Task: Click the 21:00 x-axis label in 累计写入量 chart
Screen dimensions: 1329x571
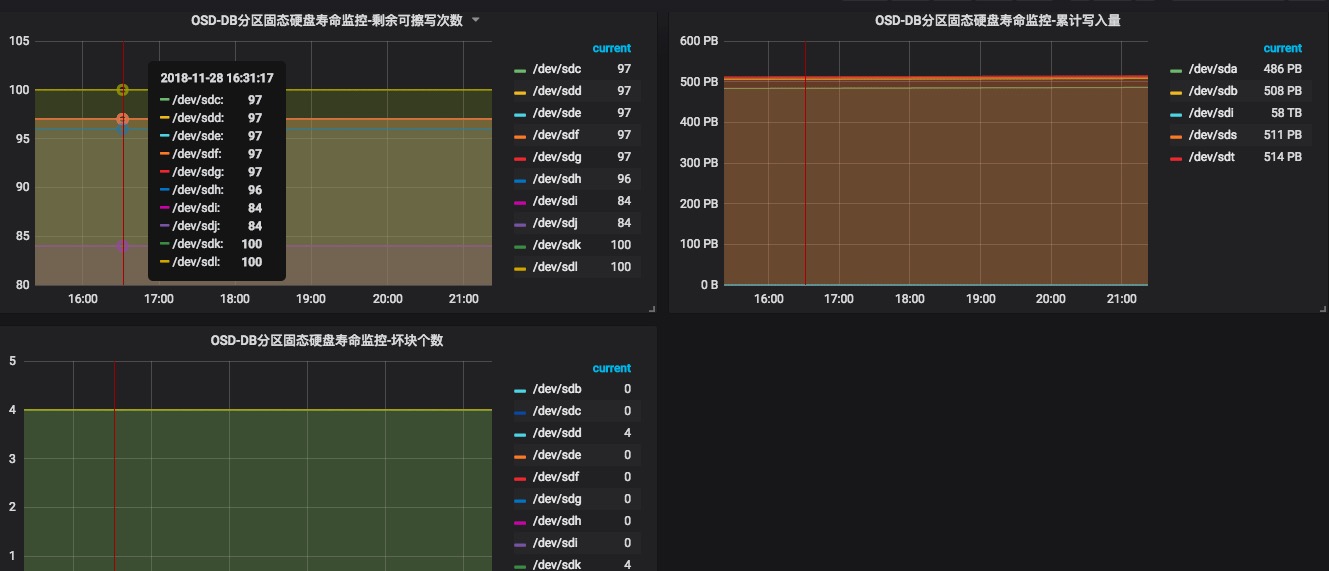Action: [1121, 299]
